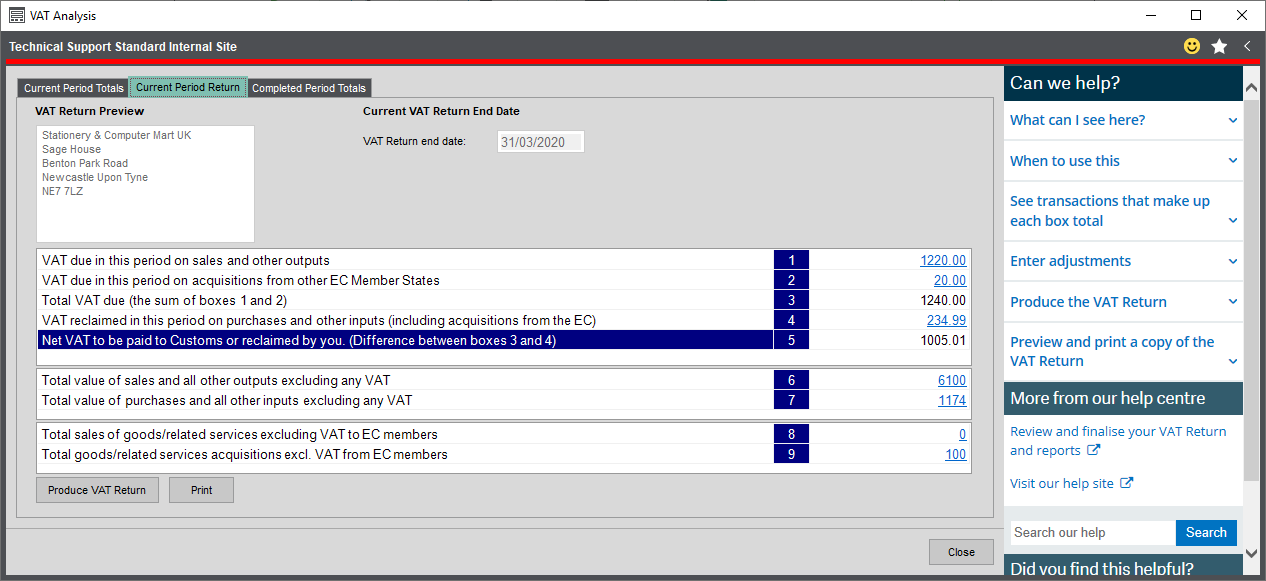Switch to the Current Period Totals tab
This screenshot has height=581, width=1266.
click(x=72, y=87)
